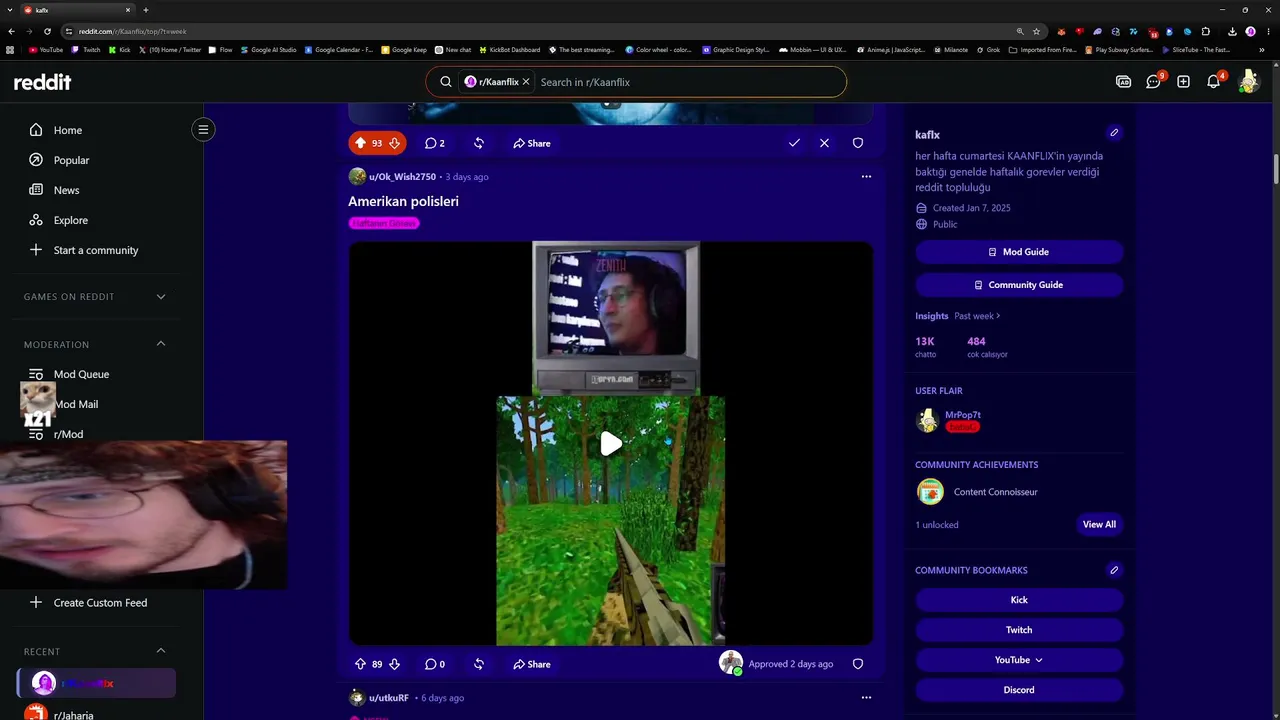1280x720 pixels.
Task: Open options menu for u/utkuRF post
Action: [x=866, y=698]
